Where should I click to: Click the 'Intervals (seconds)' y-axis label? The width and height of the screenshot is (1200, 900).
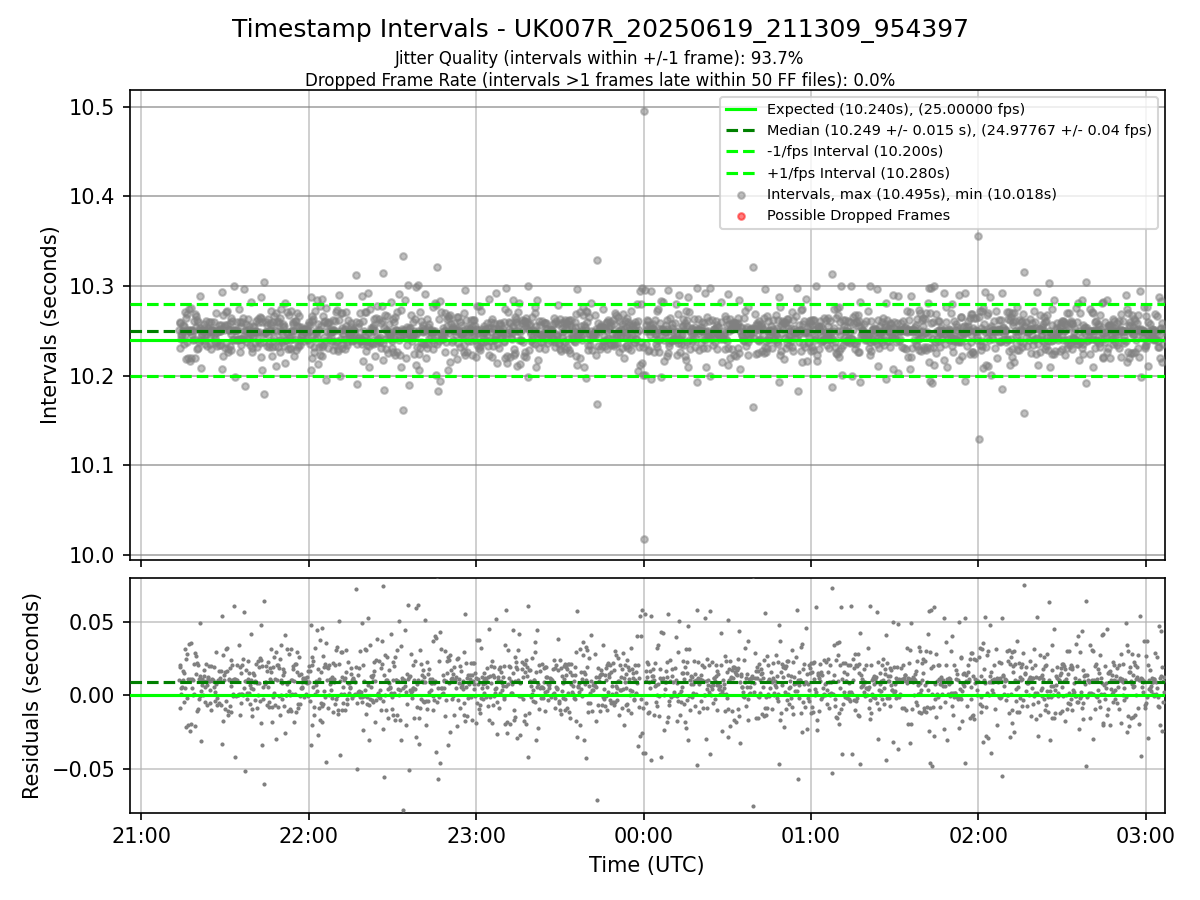tap(50, 325)
